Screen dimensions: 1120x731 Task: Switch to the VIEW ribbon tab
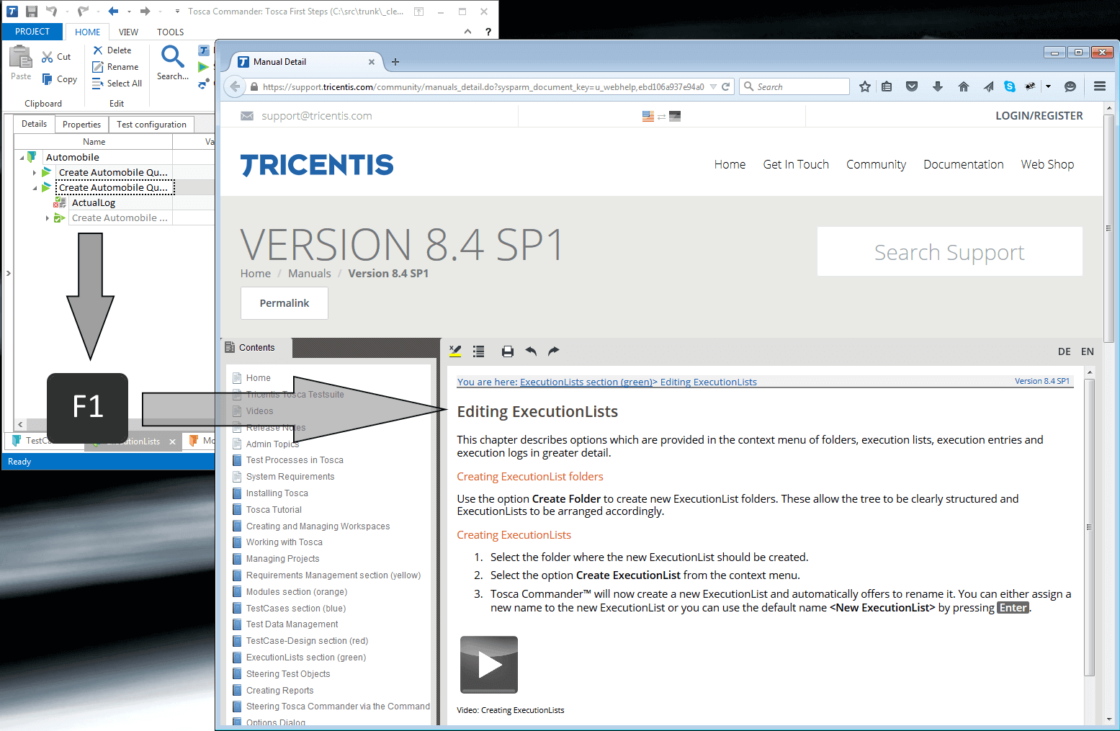(x=129, y=32)
